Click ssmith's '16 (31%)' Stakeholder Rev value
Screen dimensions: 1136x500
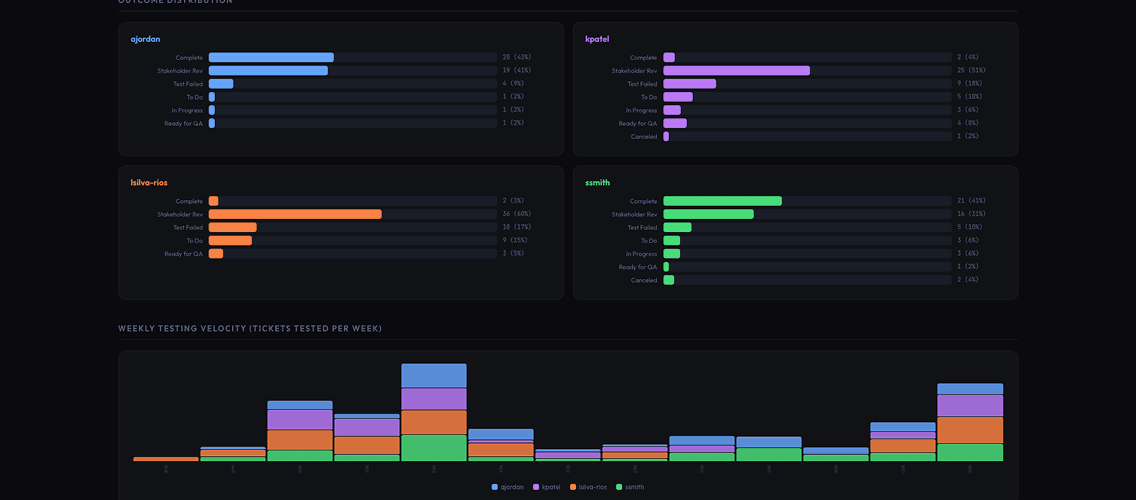click(972, 214)
